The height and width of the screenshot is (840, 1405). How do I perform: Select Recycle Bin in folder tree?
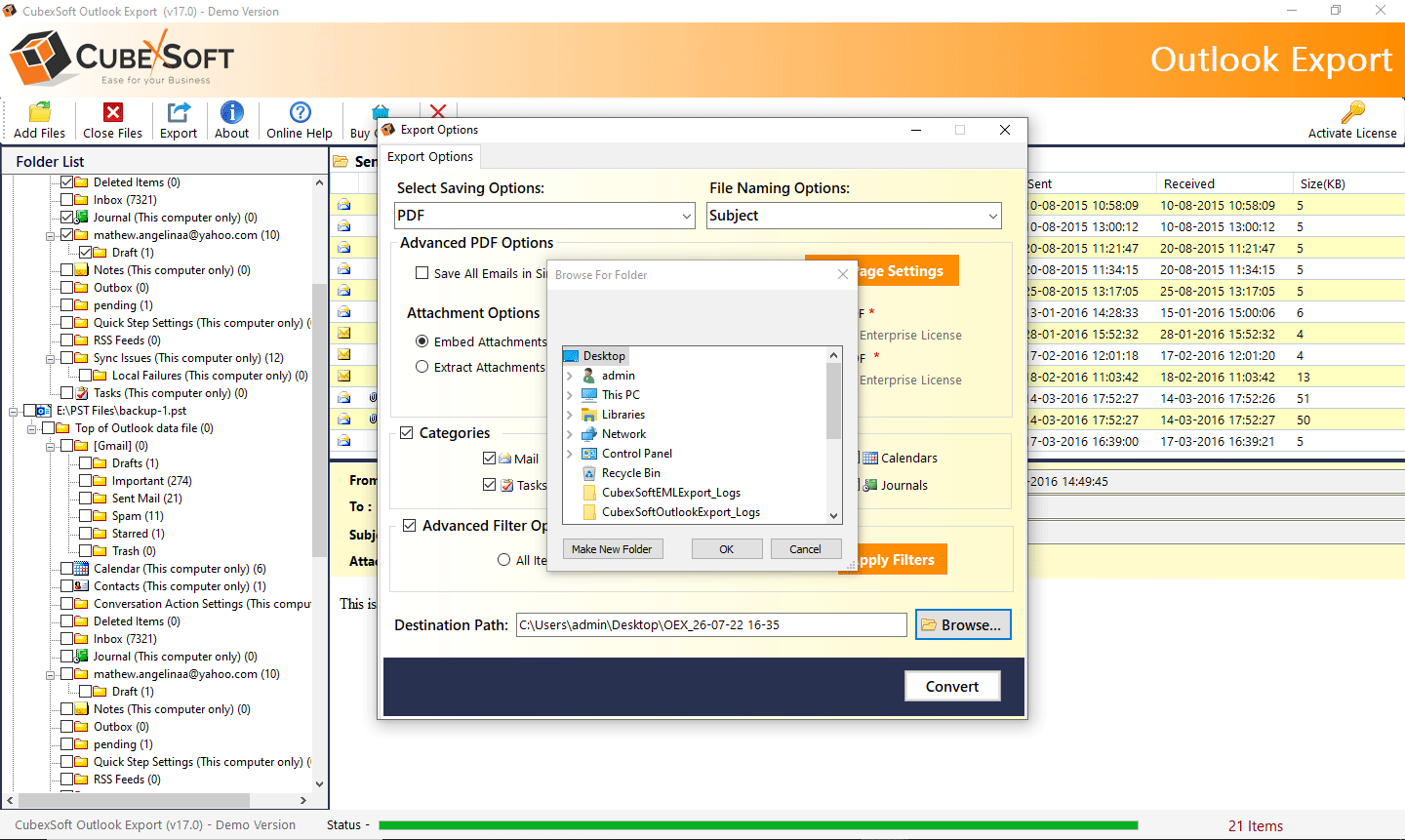[630, 473]
